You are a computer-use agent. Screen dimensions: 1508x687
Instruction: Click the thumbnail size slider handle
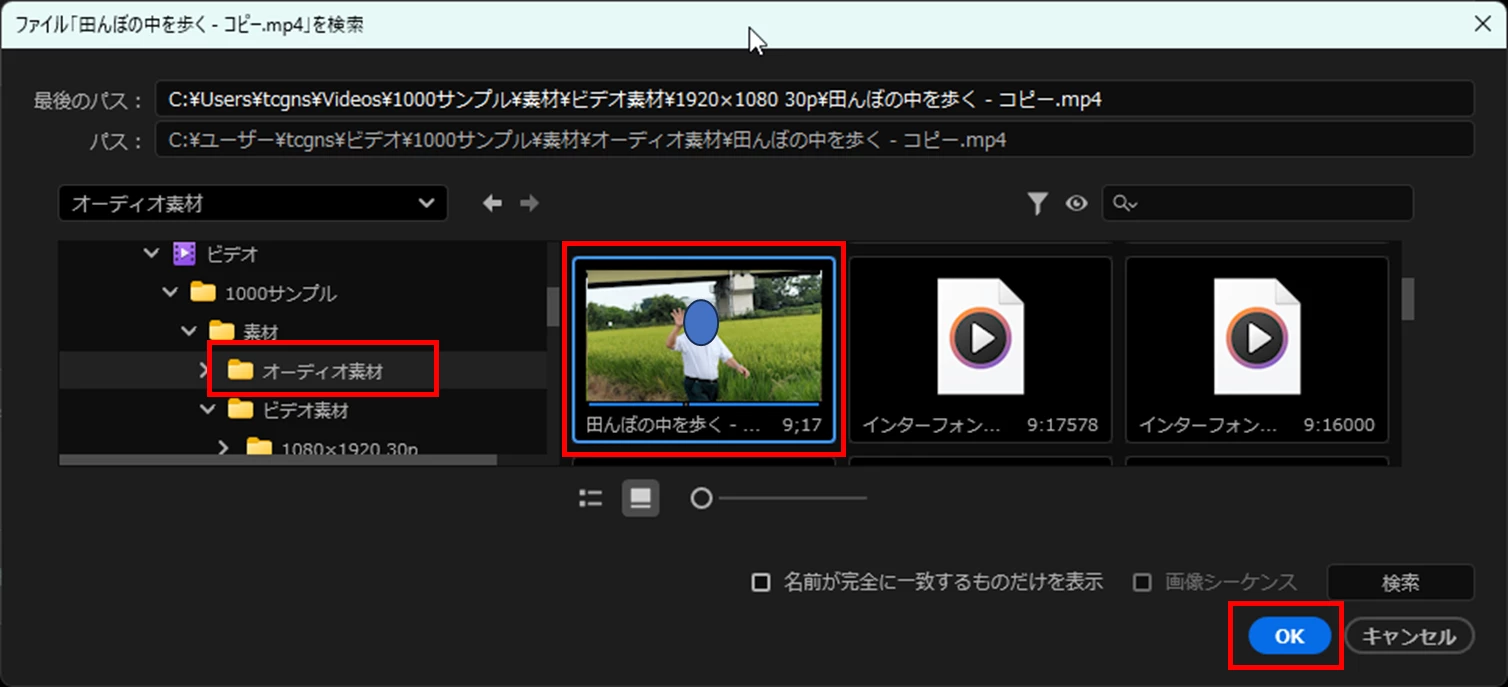click(x=702, y=498)
